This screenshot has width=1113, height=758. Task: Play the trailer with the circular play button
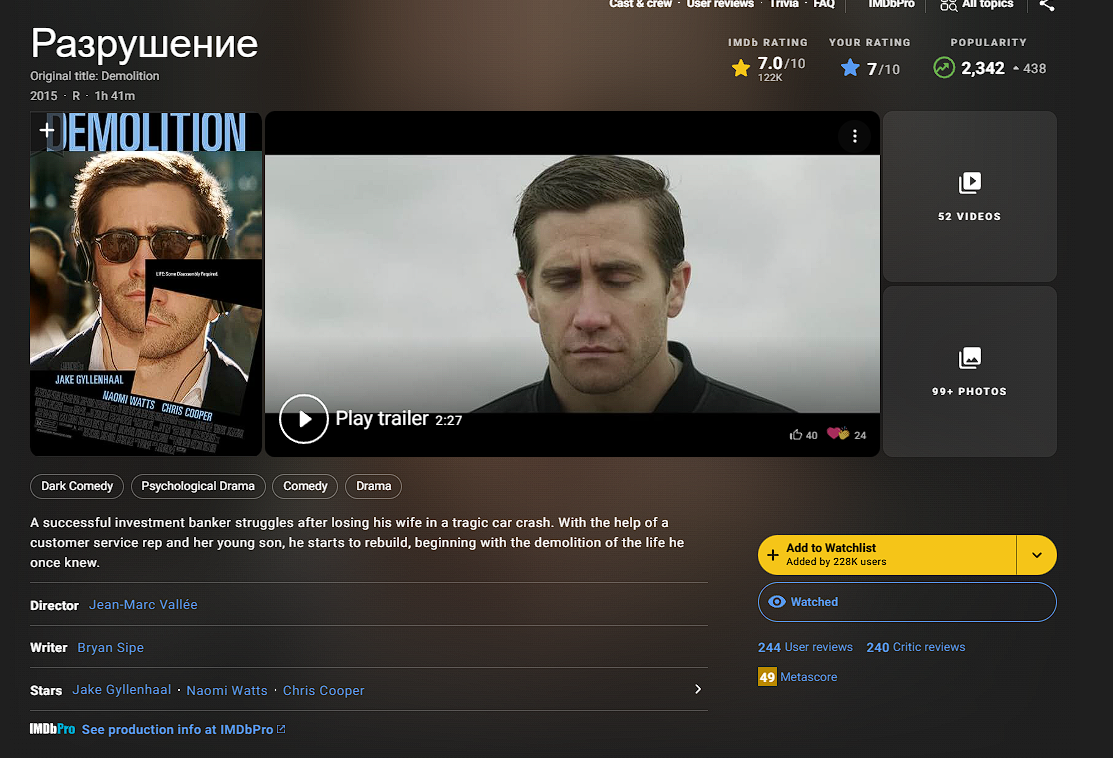(x=304, y=419)
